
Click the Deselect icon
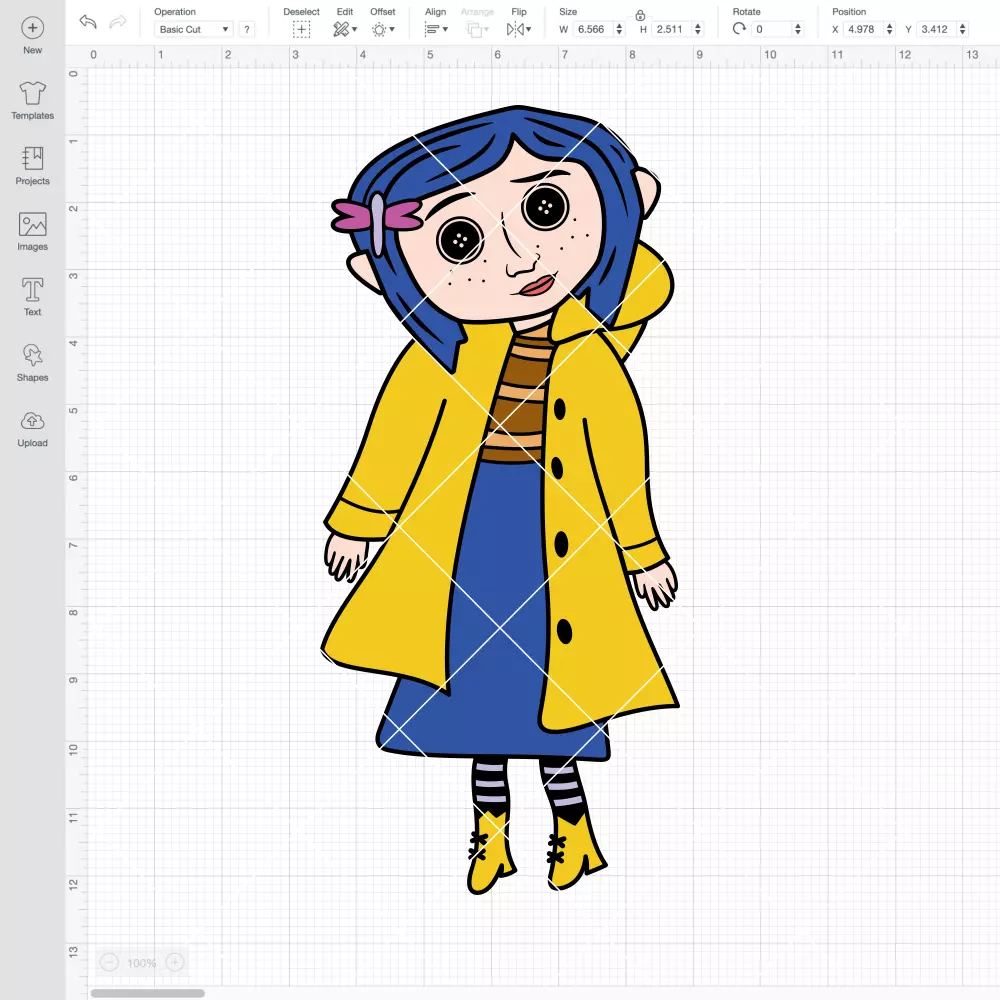302,29
